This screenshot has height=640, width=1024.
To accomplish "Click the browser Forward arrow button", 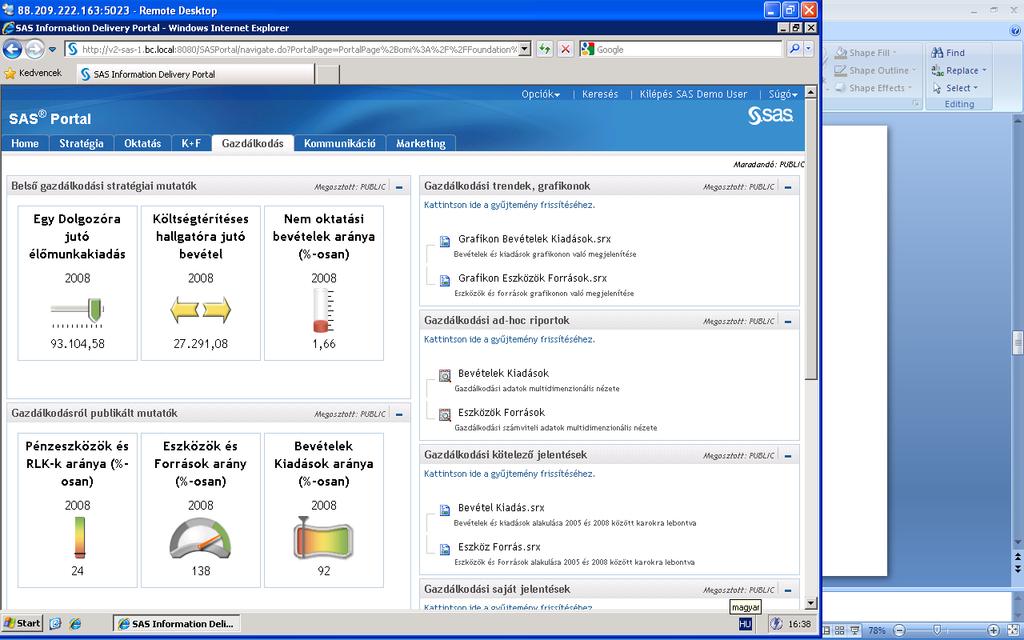I will 34,49.
